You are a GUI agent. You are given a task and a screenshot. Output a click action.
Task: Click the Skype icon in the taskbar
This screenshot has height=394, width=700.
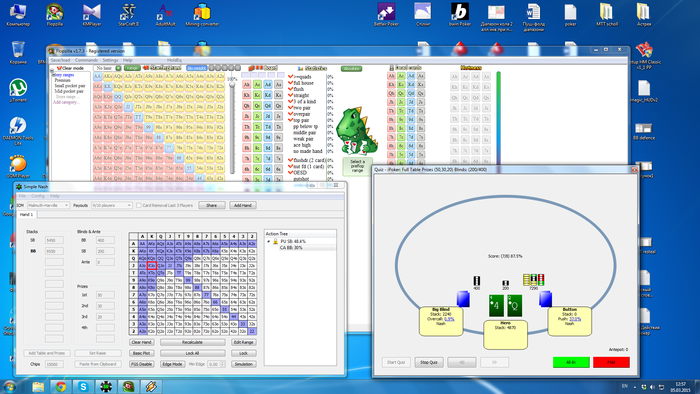click(x=83, y=386)
